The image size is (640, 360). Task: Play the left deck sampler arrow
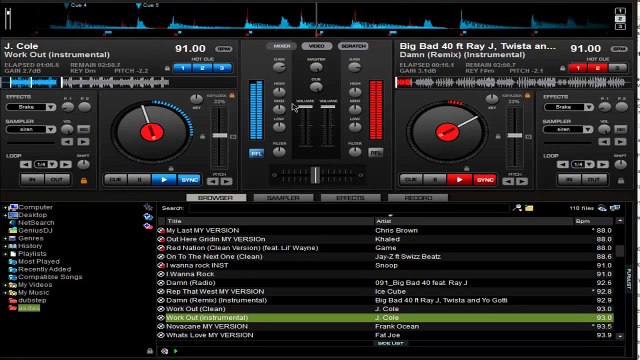click(83, 142)
